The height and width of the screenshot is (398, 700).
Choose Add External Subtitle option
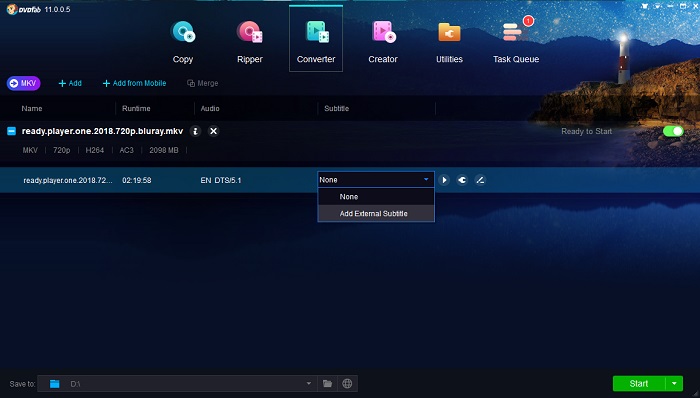click(x=376, y=213)
